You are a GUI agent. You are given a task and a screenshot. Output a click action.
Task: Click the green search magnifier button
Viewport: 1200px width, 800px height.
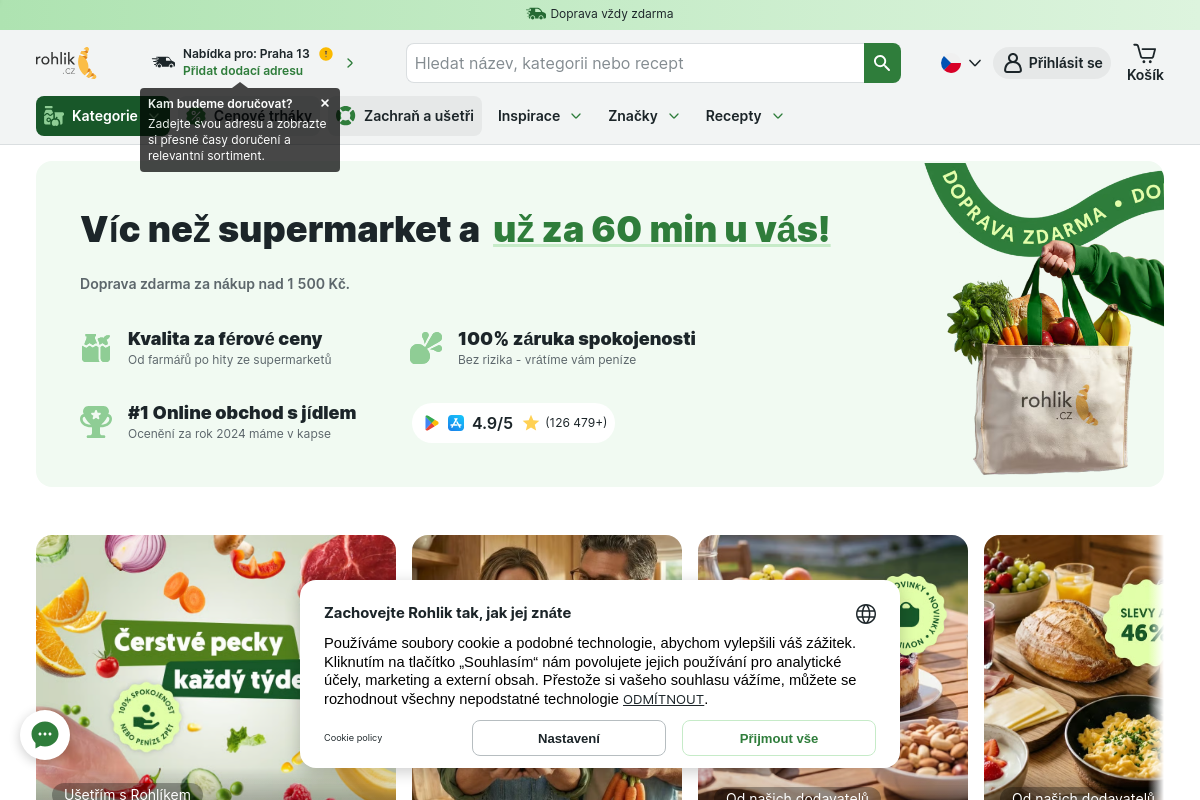(882, 63)
